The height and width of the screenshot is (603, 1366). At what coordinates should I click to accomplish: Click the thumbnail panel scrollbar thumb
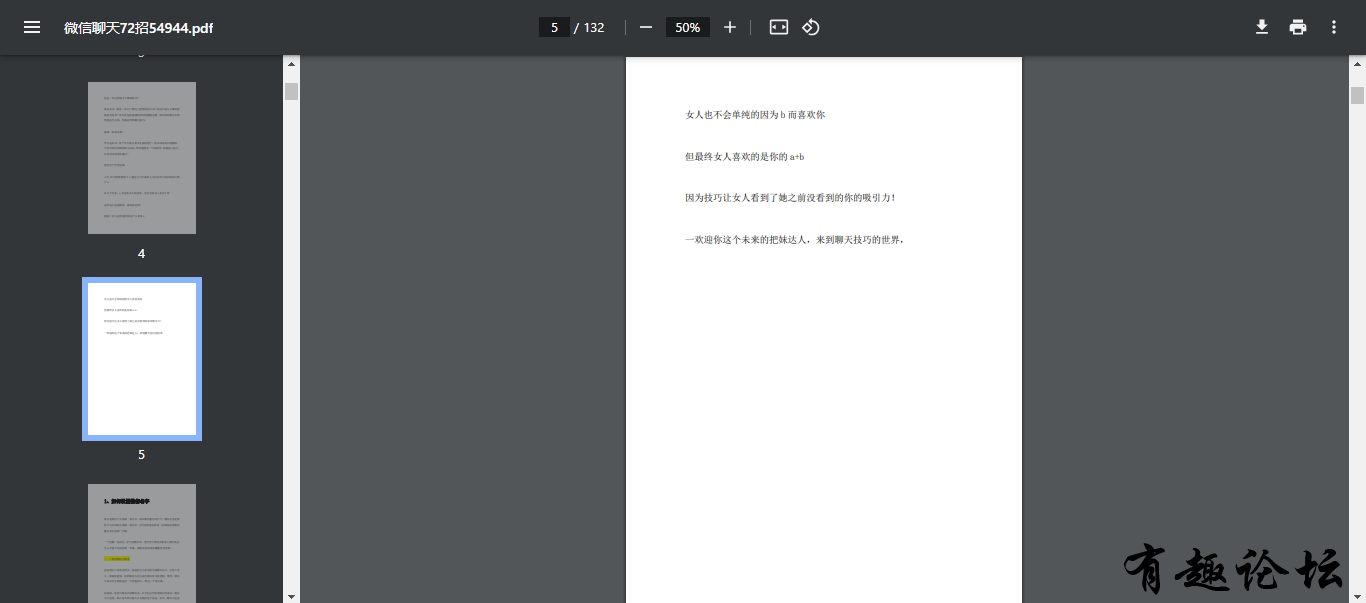[291, 91]
